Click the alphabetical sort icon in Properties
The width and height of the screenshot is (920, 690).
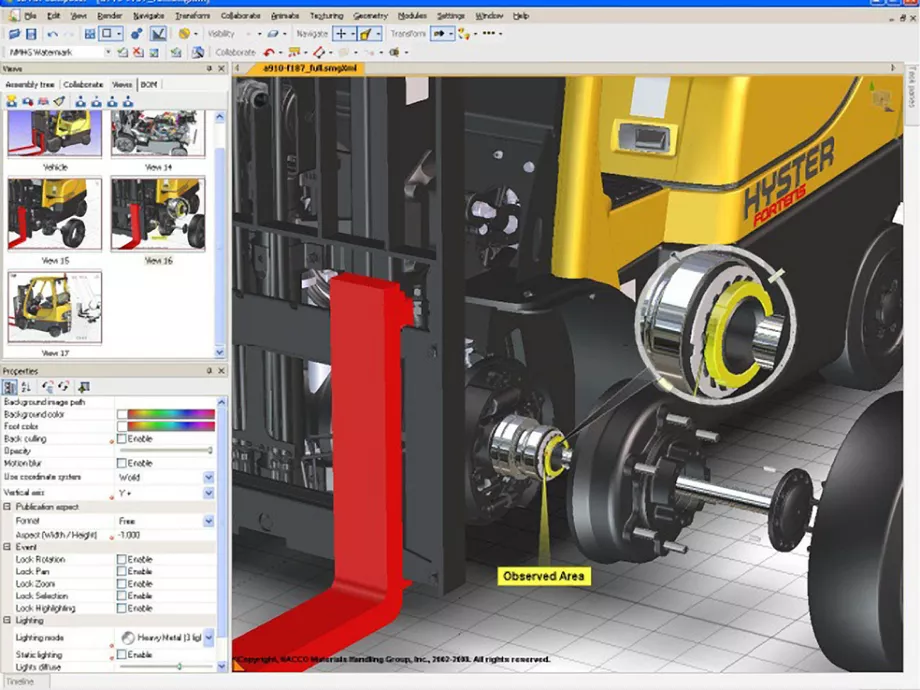pyautogui.click(x=26, y=387)
